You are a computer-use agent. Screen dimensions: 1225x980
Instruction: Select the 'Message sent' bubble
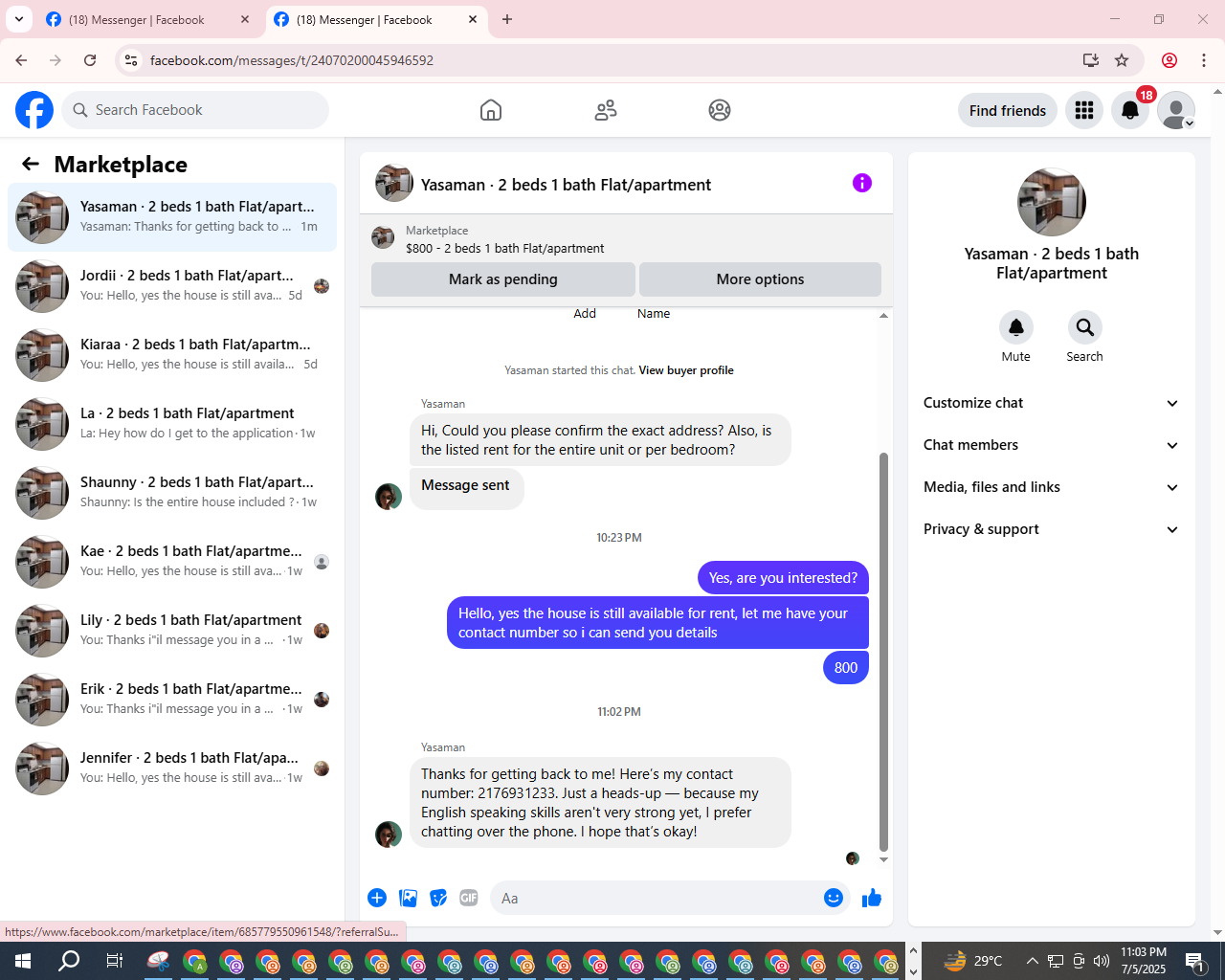pos(466,487)
